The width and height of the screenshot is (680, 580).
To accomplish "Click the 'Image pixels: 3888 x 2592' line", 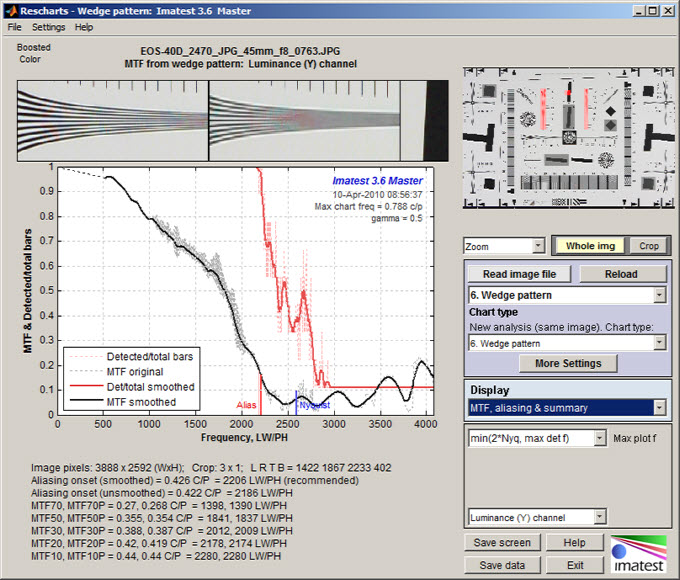I will pyautogui.click(x=211, y=468).
